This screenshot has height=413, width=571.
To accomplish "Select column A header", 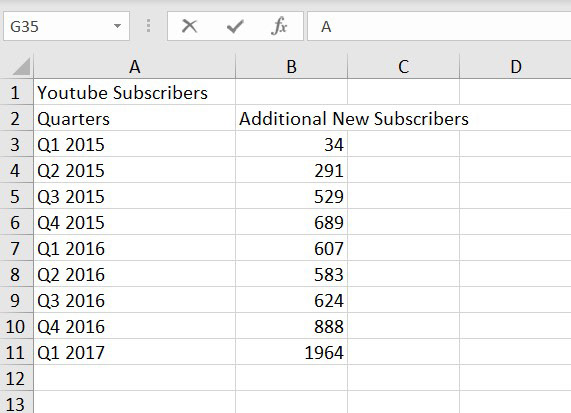I will click(135, 67).
